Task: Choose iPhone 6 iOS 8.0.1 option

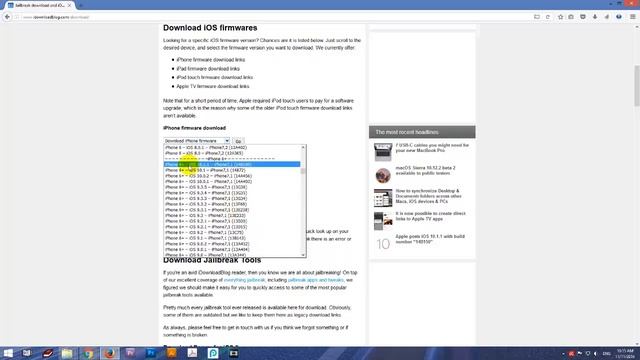Action: coord(232,147)
